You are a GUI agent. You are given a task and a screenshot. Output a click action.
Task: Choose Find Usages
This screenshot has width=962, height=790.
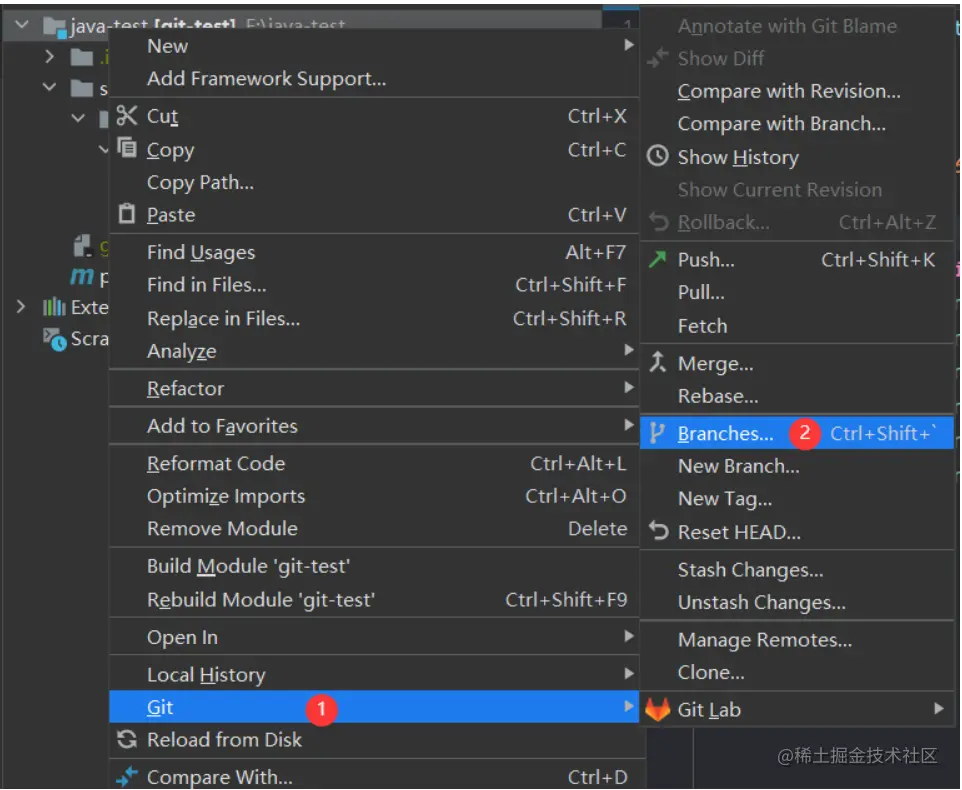coord(374,252)
